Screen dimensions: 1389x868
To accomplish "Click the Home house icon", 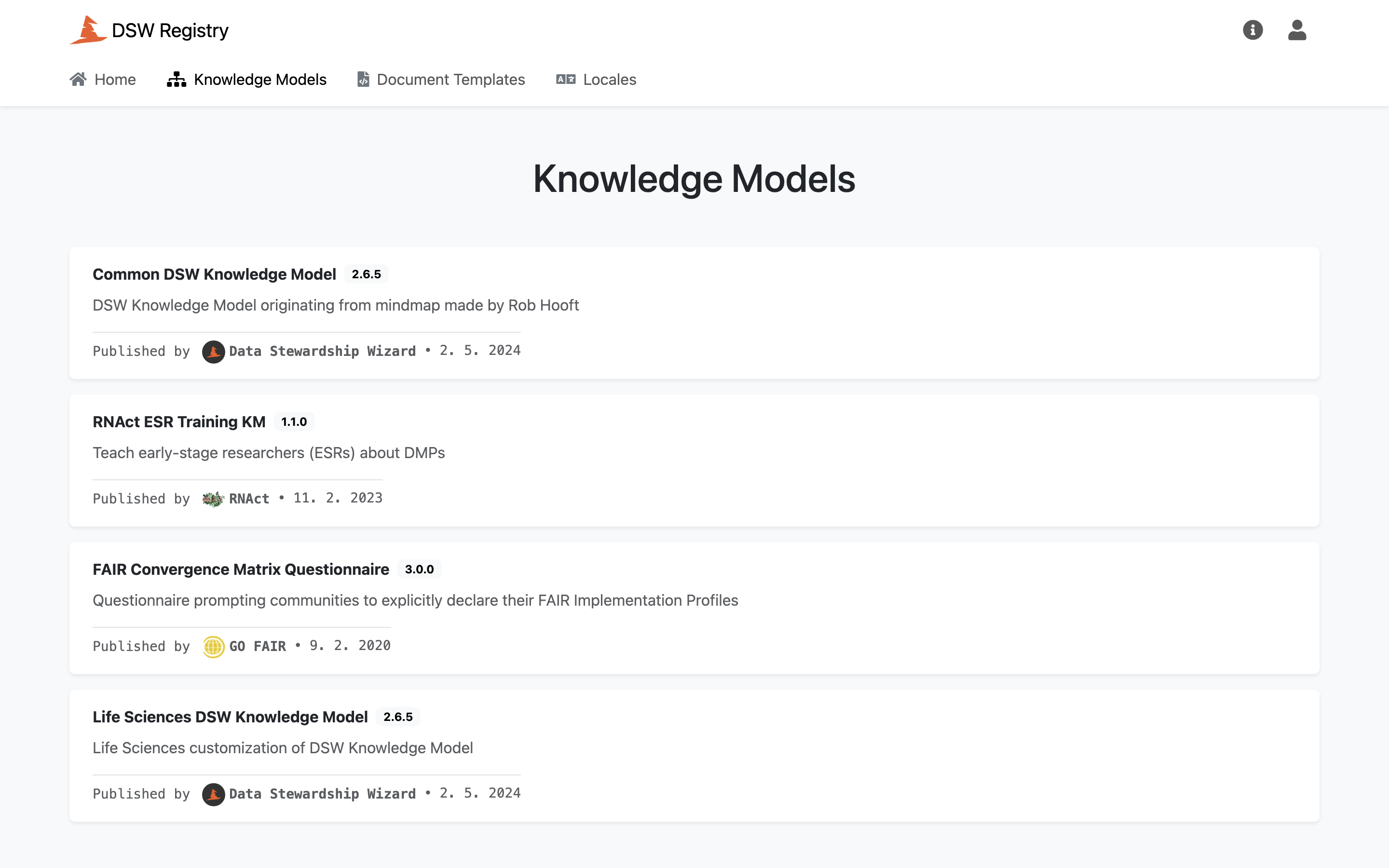I will [x=78, y=79].
